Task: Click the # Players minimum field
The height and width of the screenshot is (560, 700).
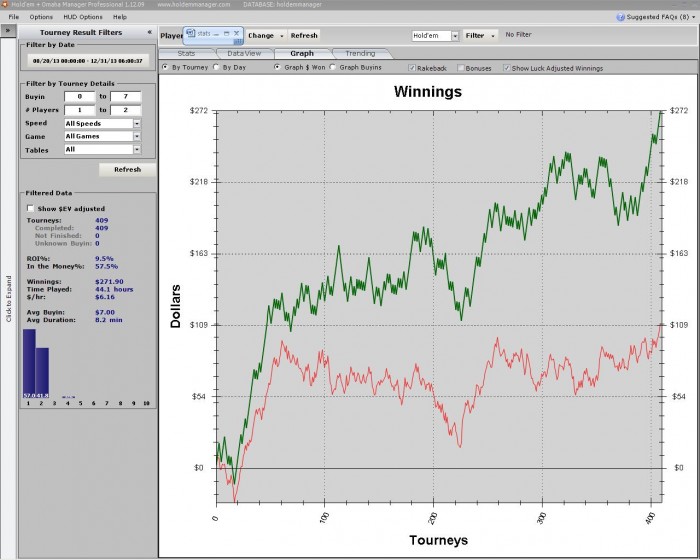Action: pyautogui.click(x=80, y=110)
